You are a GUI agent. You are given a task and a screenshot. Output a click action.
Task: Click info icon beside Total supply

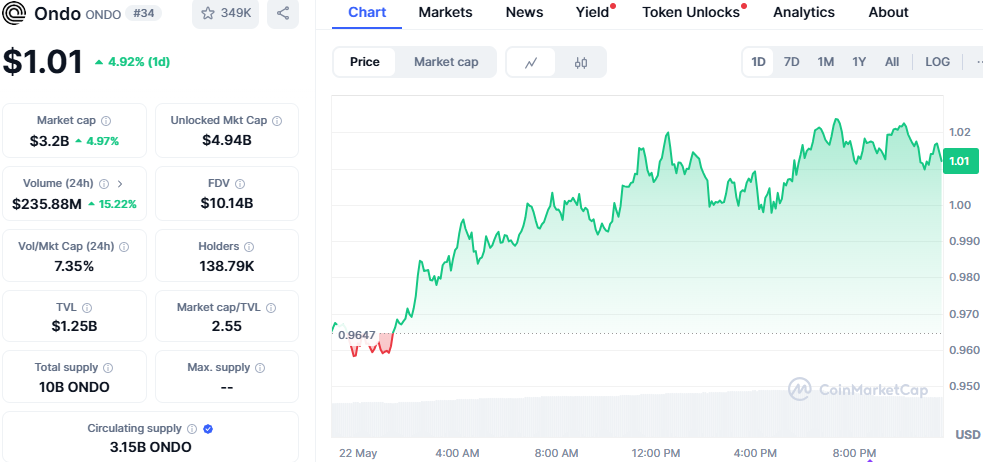pos(108,368)
